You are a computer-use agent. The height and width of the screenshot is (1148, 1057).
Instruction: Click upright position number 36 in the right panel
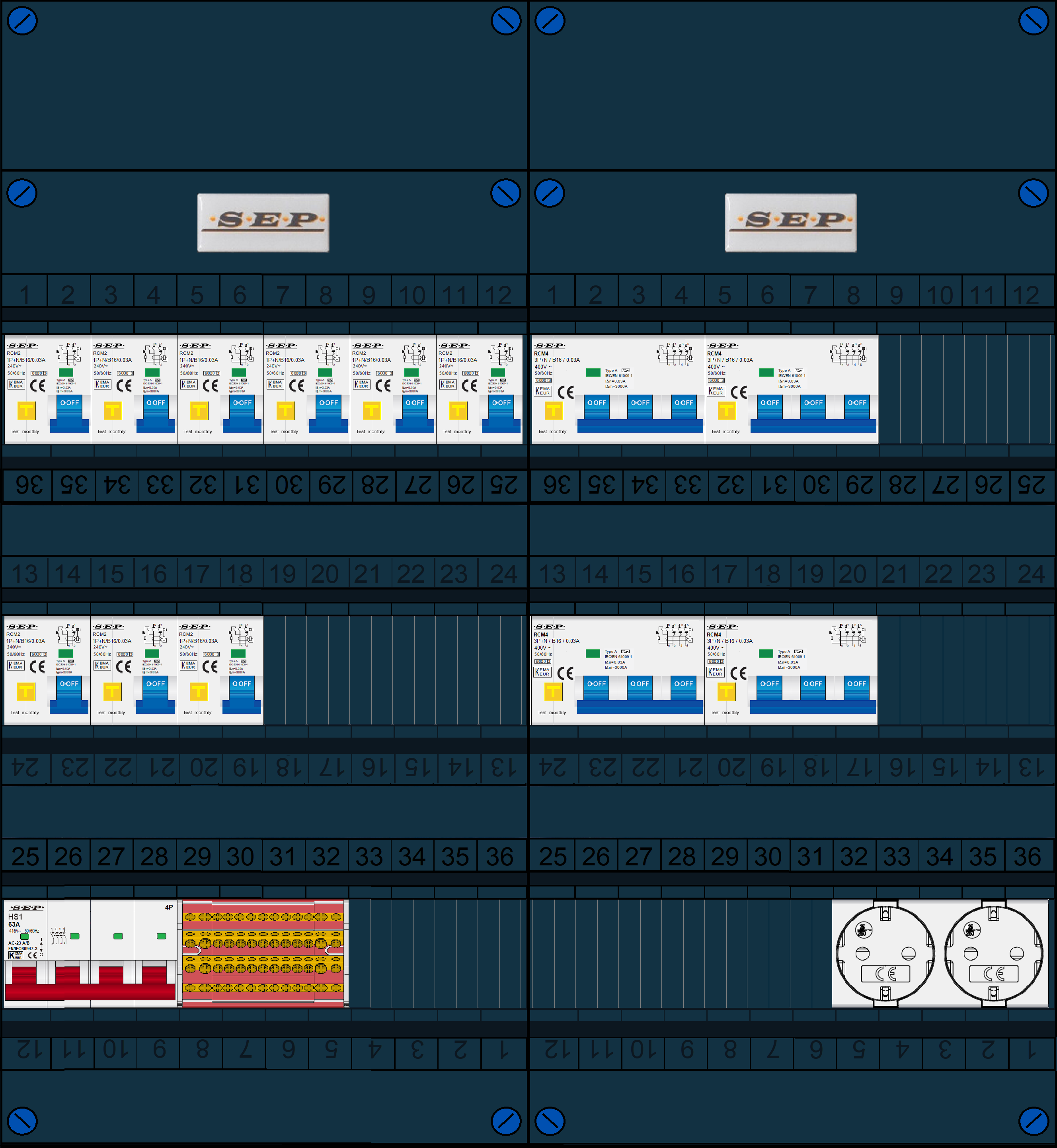[1027, 856]
